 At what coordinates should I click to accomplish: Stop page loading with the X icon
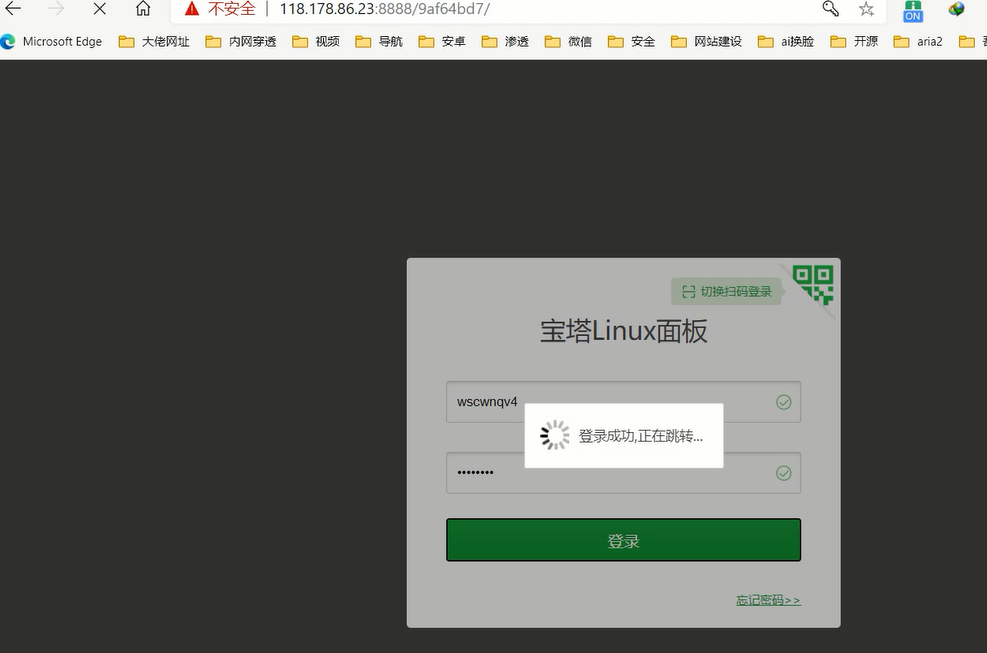click(x=99, y=9)
